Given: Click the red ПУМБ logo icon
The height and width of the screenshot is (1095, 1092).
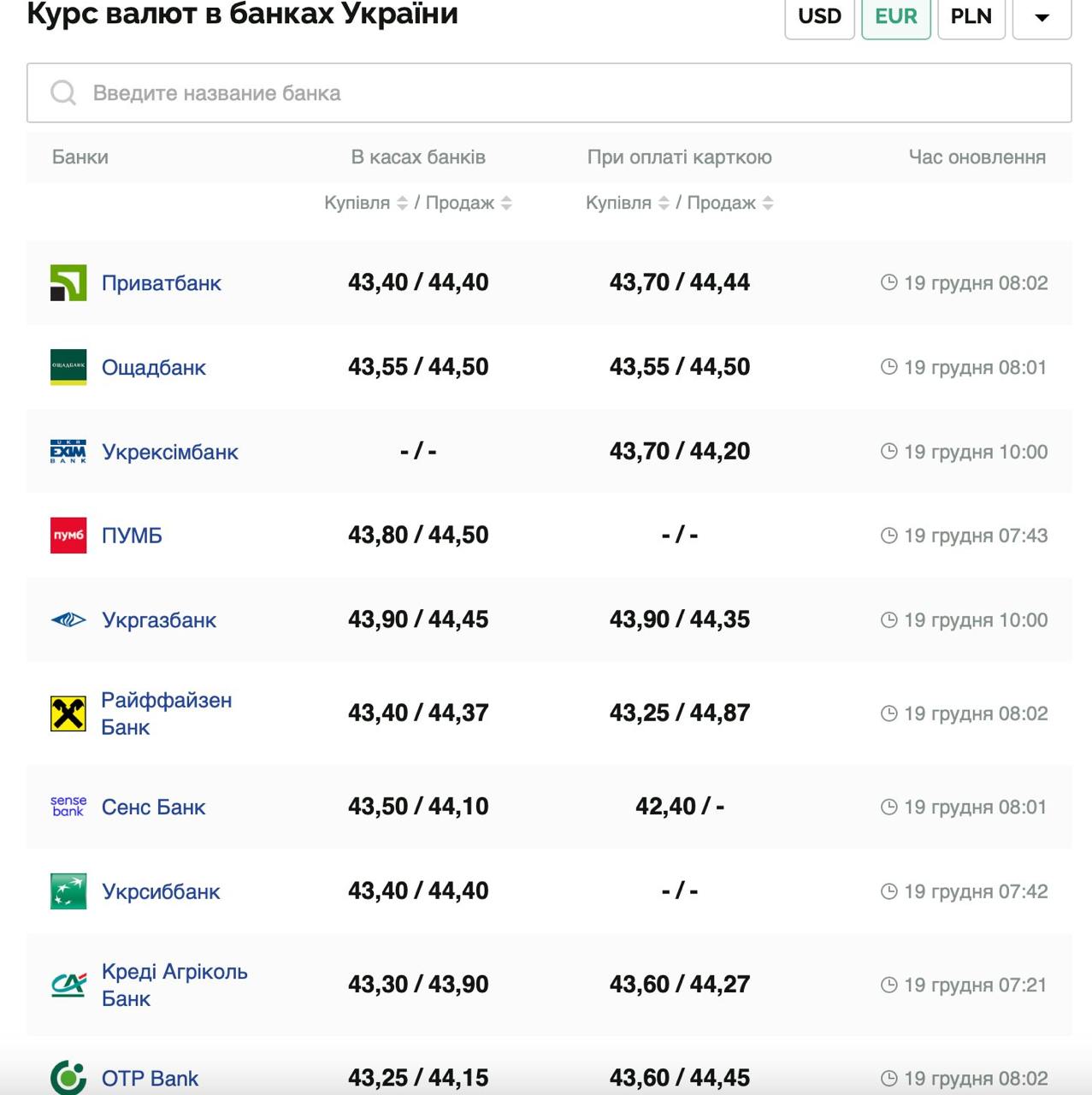Looking at the screenshot, I should 68,536.
